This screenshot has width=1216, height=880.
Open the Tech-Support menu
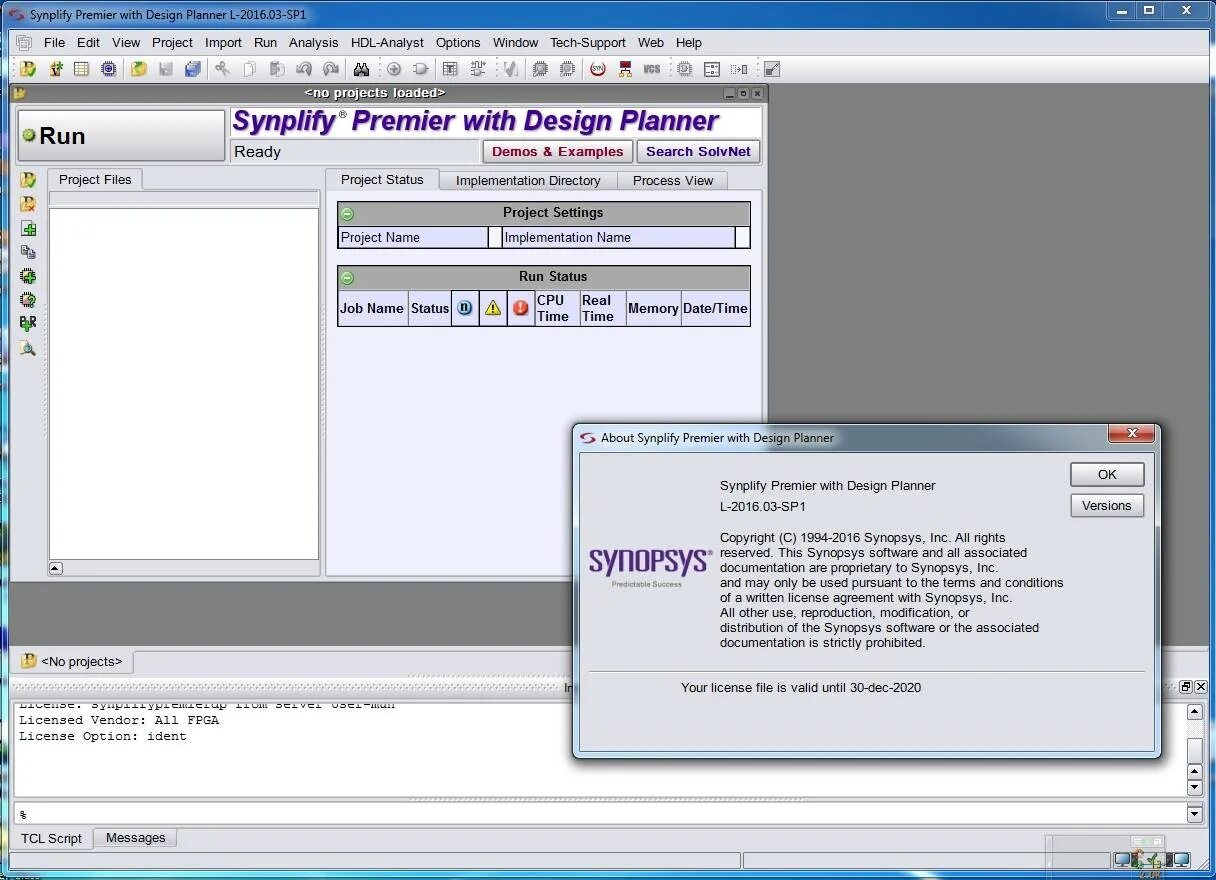coord(588,43)
